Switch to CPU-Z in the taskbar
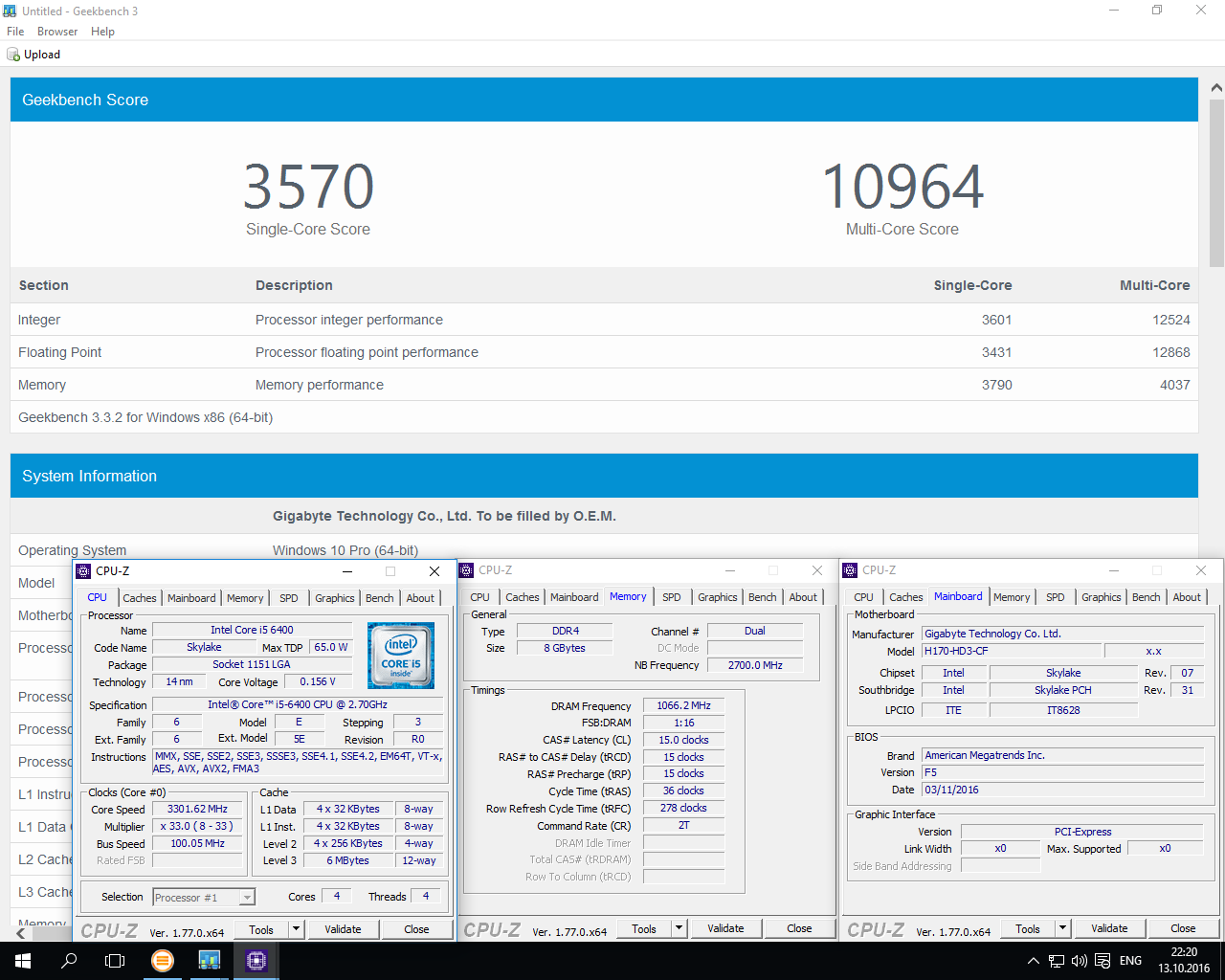The image size is (1225, 980). click(x=256, y=961)
